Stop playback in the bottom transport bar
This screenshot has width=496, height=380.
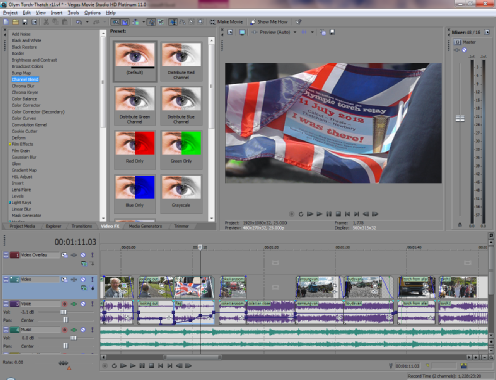(151, 366)
